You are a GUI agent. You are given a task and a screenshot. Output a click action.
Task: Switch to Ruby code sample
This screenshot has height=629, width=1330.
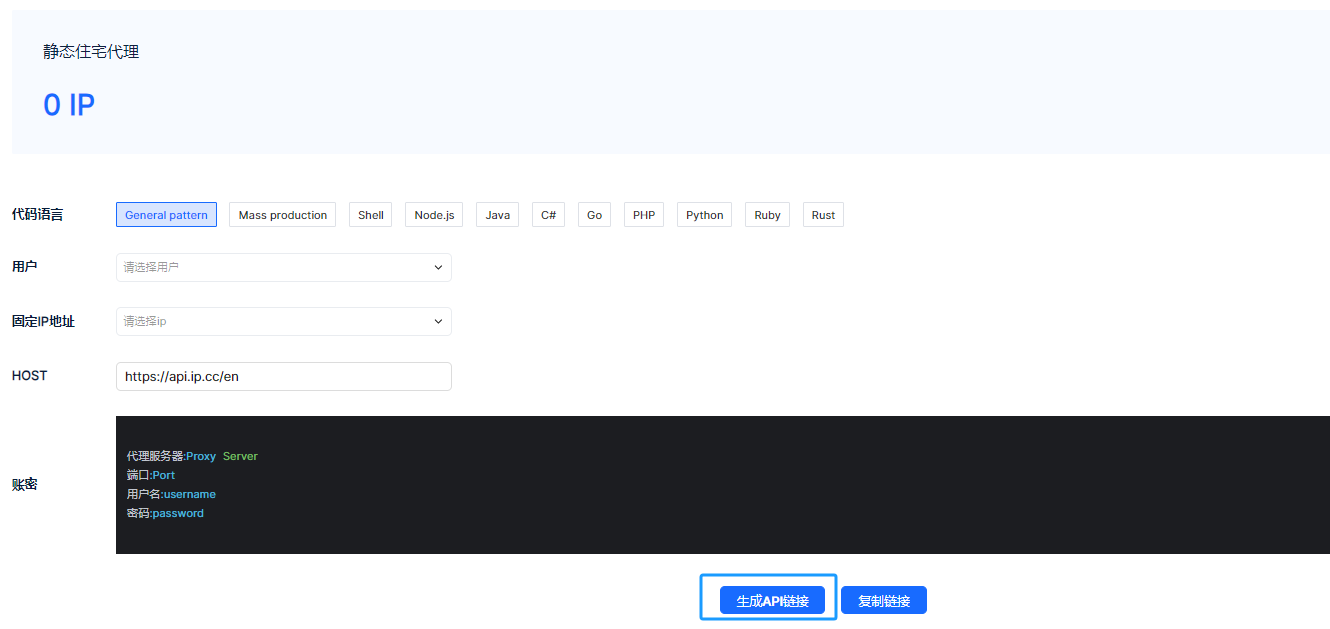click(767, 215)
